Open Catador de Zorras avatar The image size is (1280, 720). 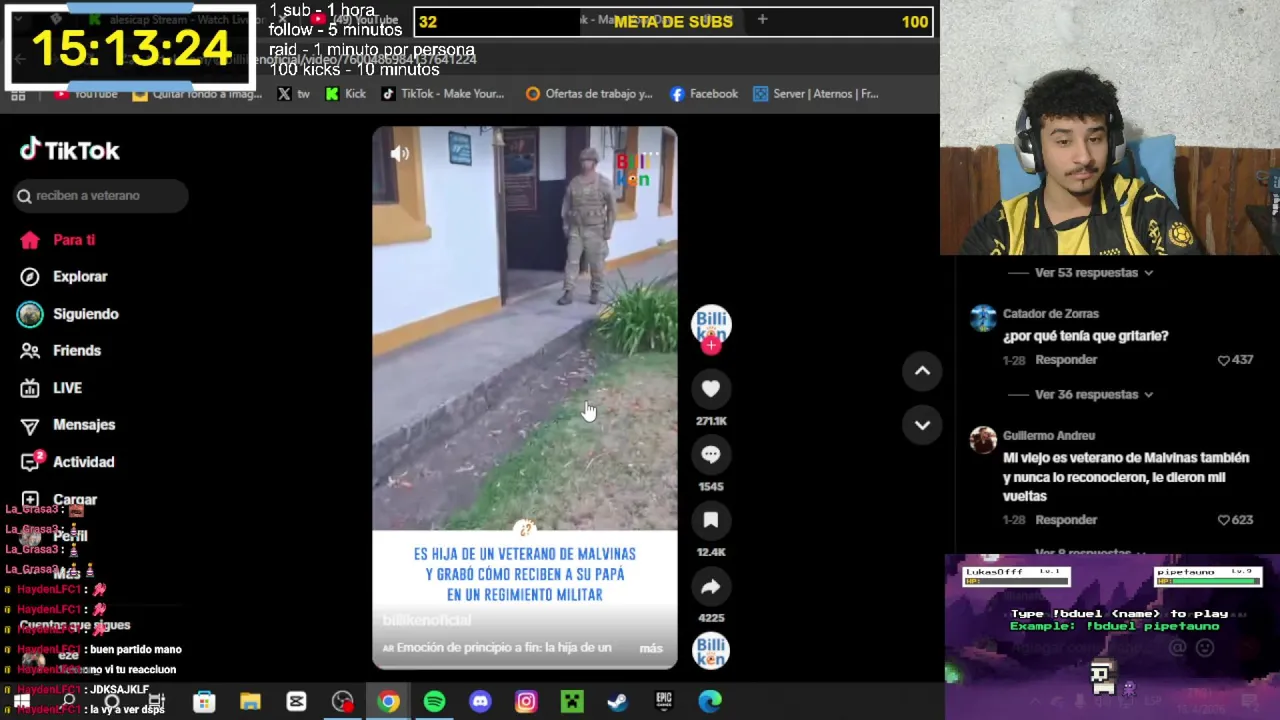click(x=983, y=318)
